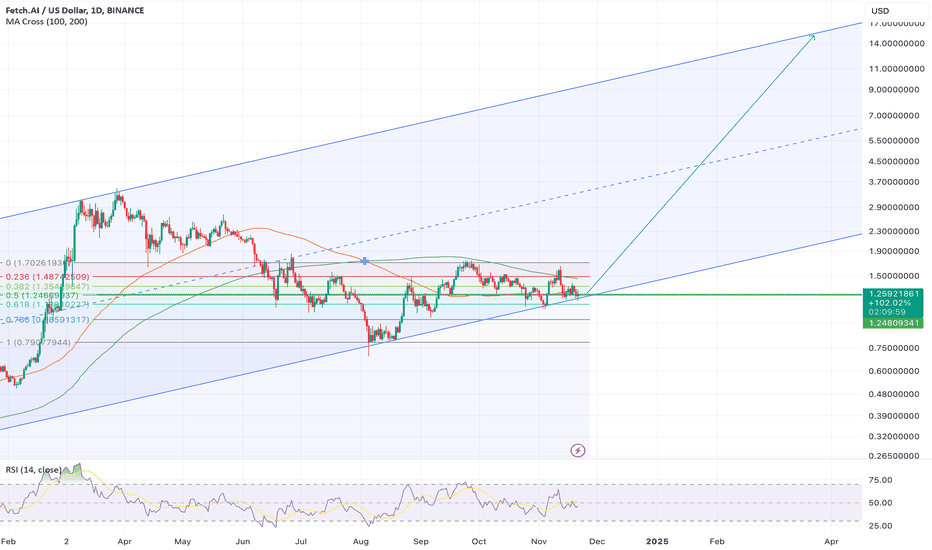
Task: Select the Fibonacci 1 (0.79077944) level label
Action: pyautogui.click(x=39, y=342)
